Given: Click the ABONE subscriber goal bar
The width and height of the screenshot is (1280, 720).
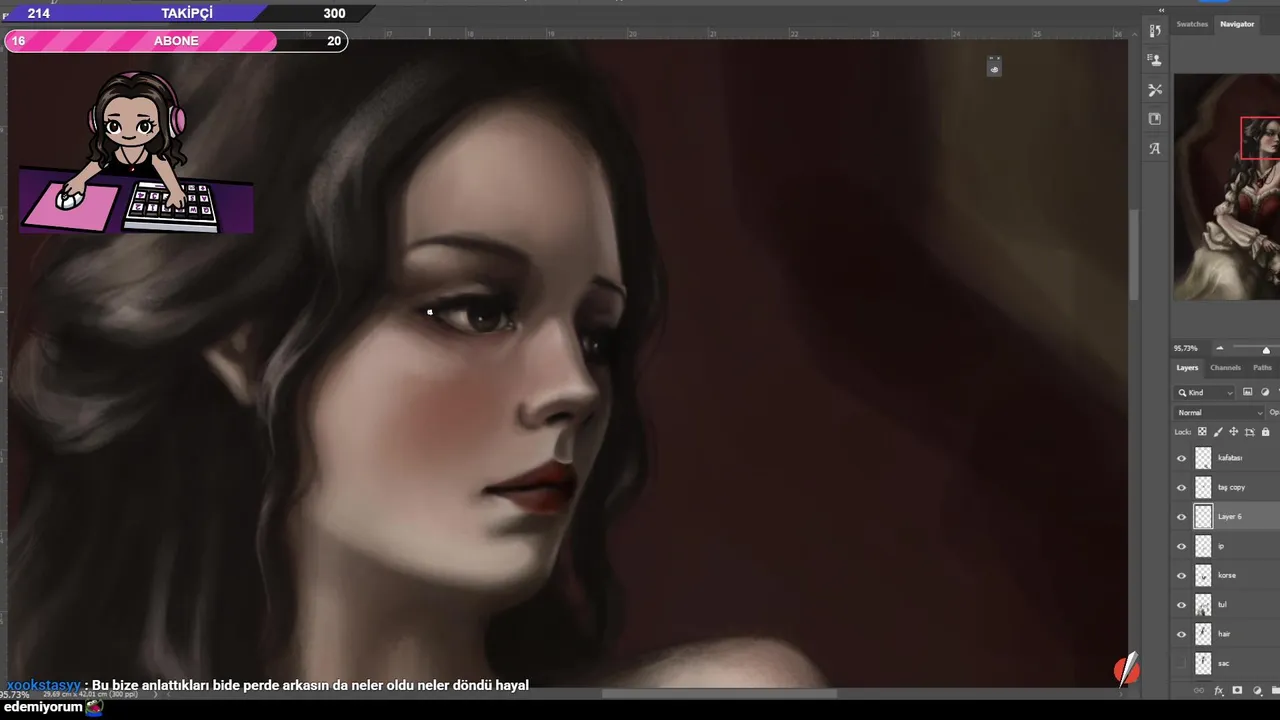Looking at the screenshot, I should [176, 41].
